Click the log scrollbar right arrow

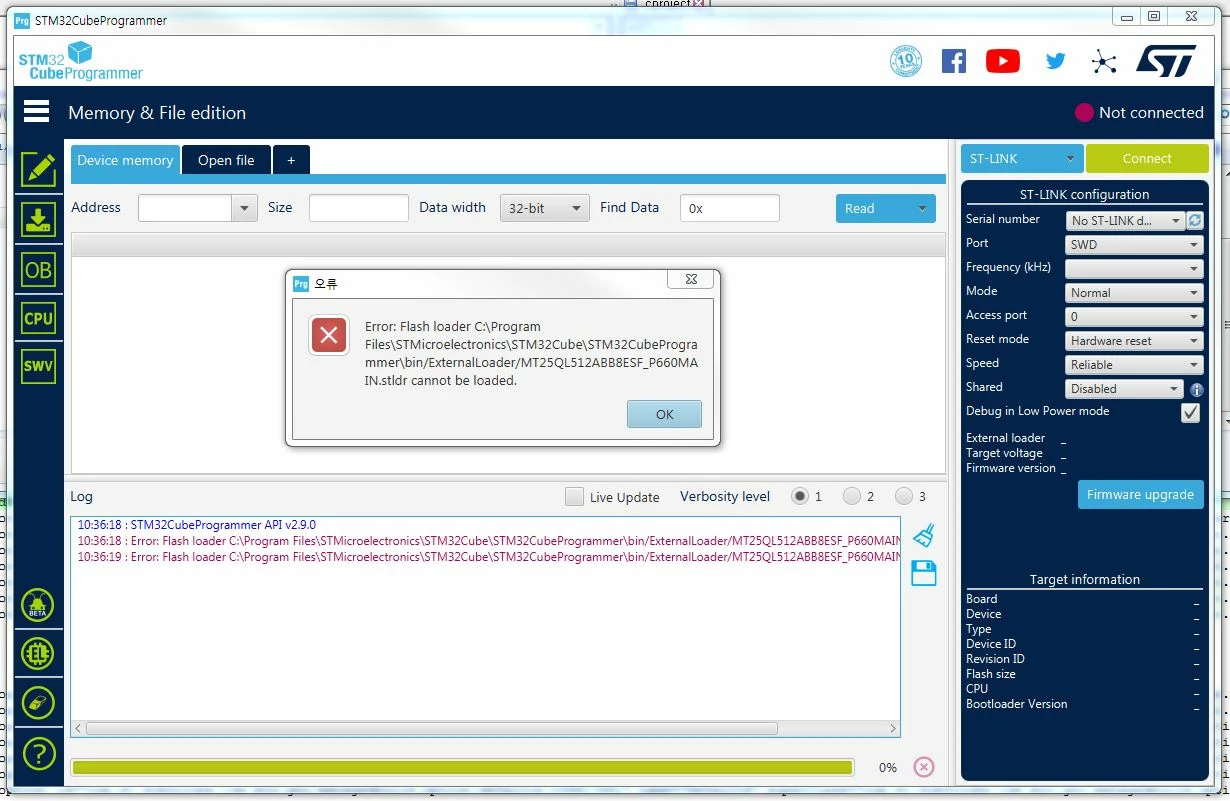pyautogui.click(x=893, y=728)
